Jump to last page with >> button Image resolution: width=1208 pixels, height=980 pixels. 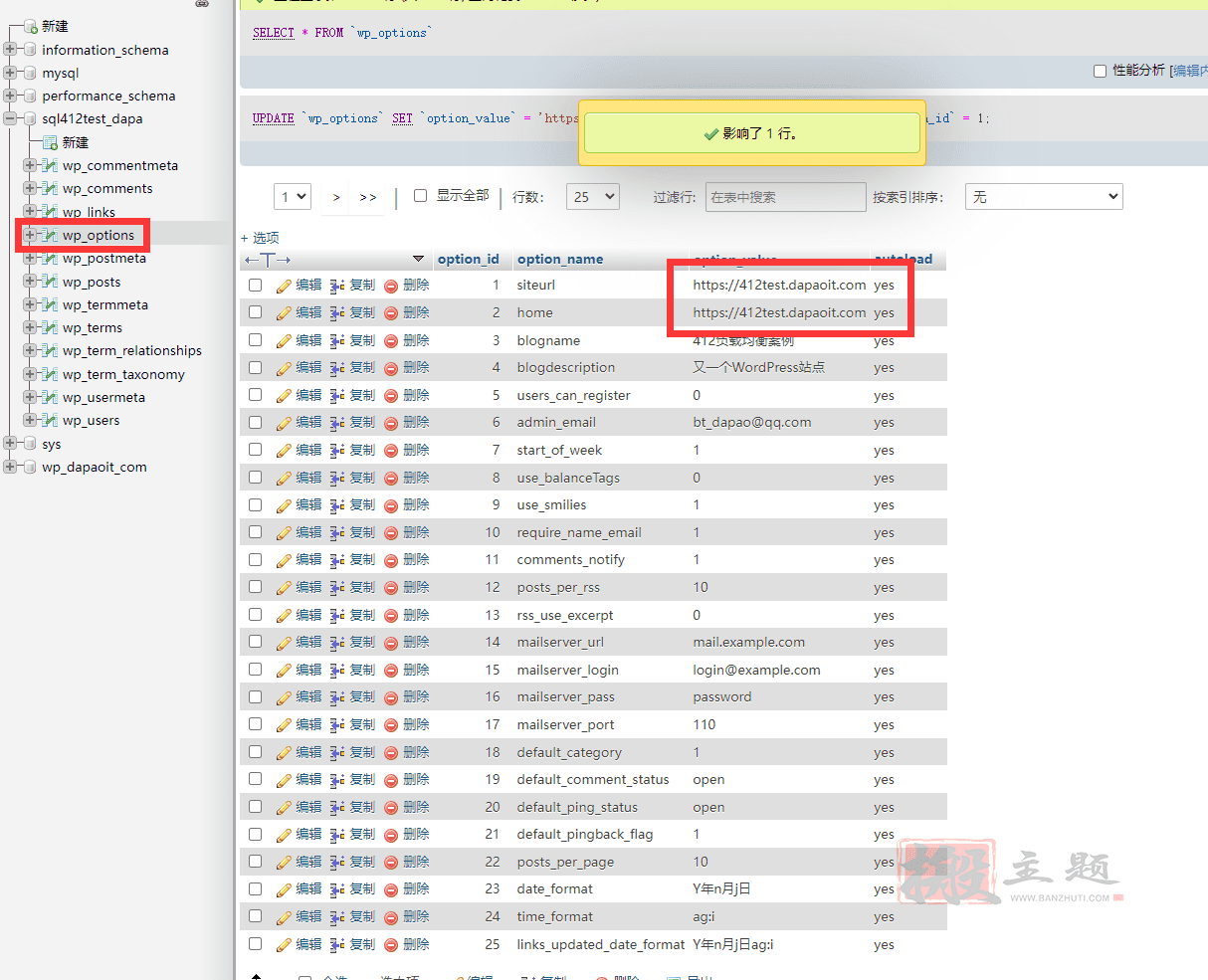[x=368, y=197]
